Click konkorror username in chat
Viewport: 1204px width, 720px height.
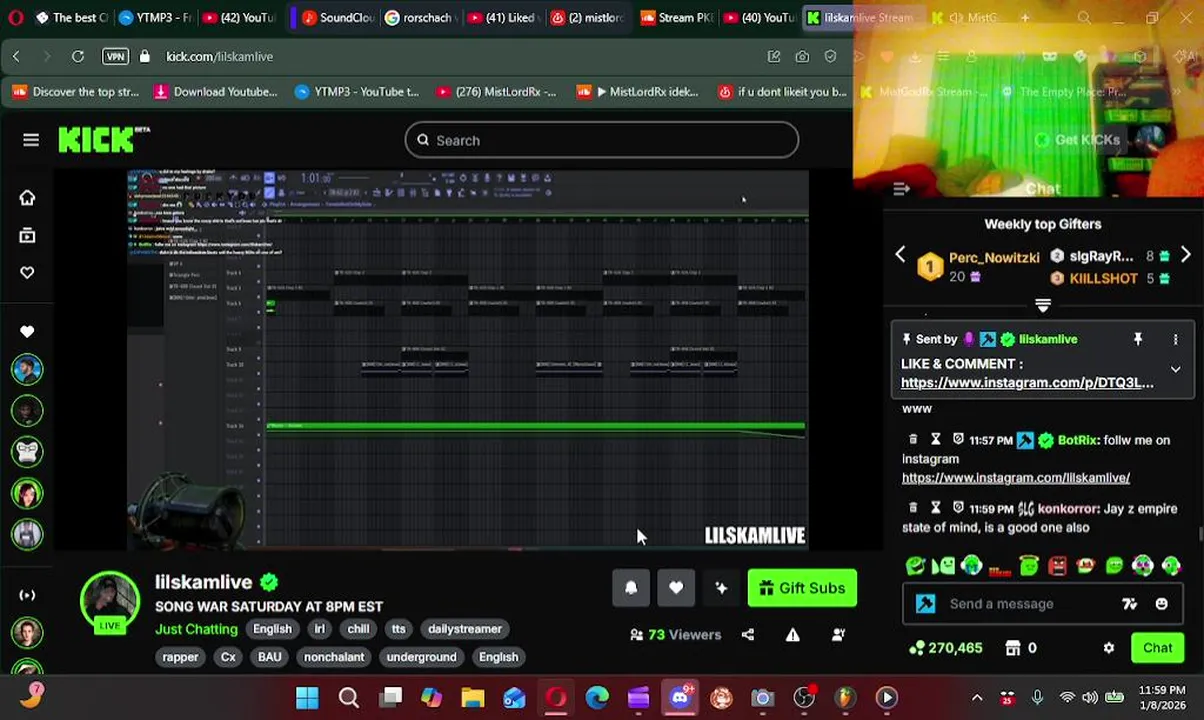pyautogui.click(x=1067, y=509)
